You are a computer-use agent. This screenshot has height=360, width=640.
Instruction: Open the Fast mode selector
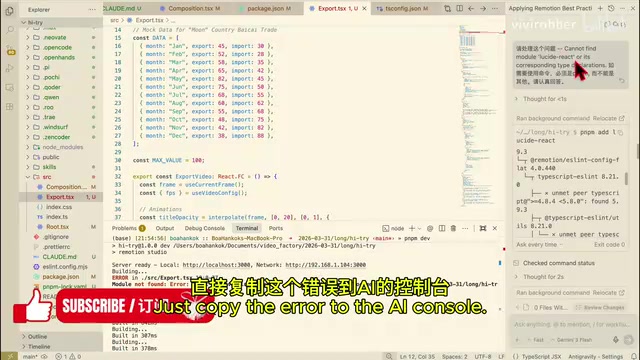tap(536, 340)
